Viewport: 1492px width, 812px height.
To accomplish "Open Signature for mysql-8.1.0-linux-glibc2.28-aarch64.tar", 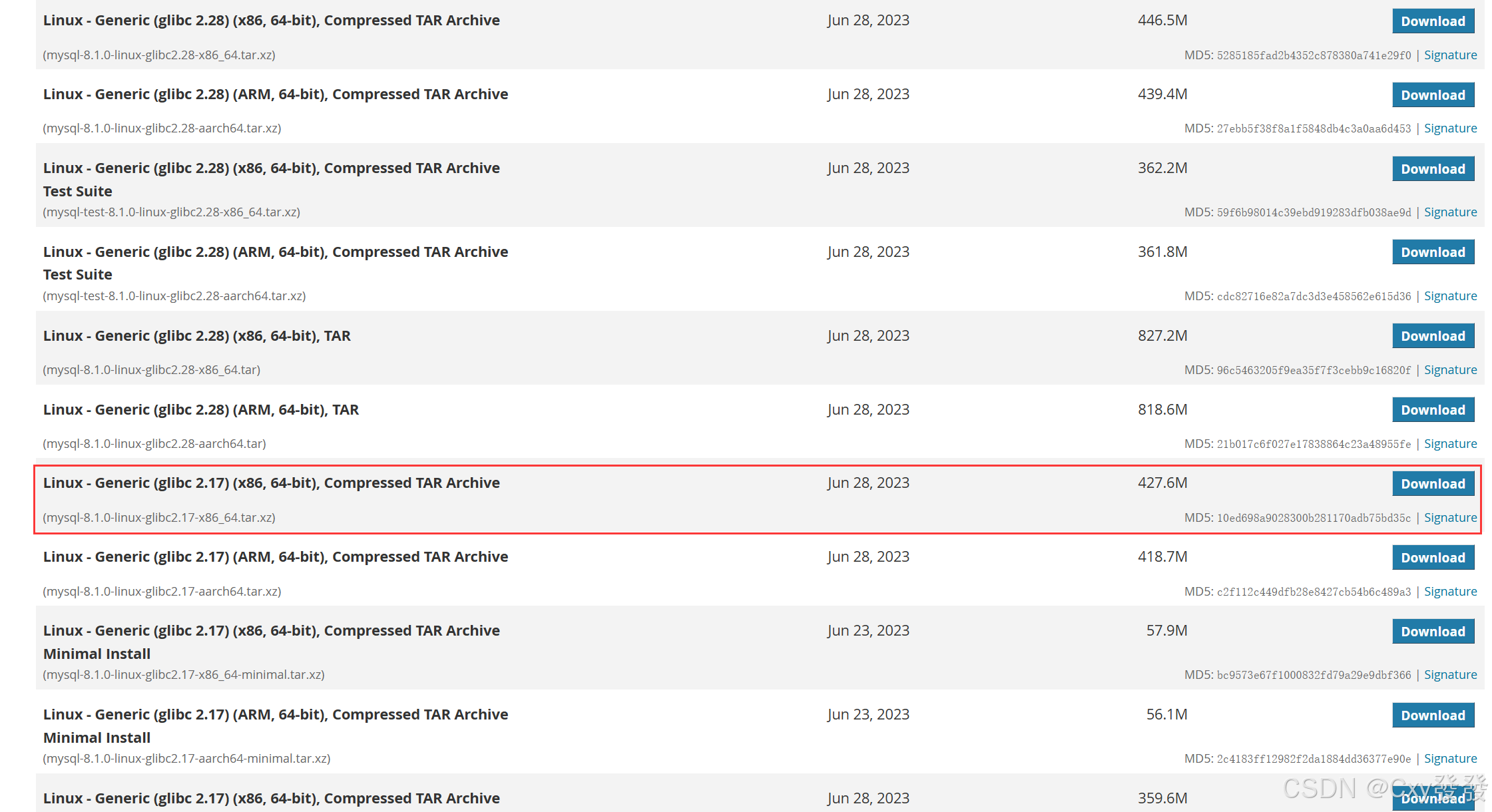I will (1449, 444).
